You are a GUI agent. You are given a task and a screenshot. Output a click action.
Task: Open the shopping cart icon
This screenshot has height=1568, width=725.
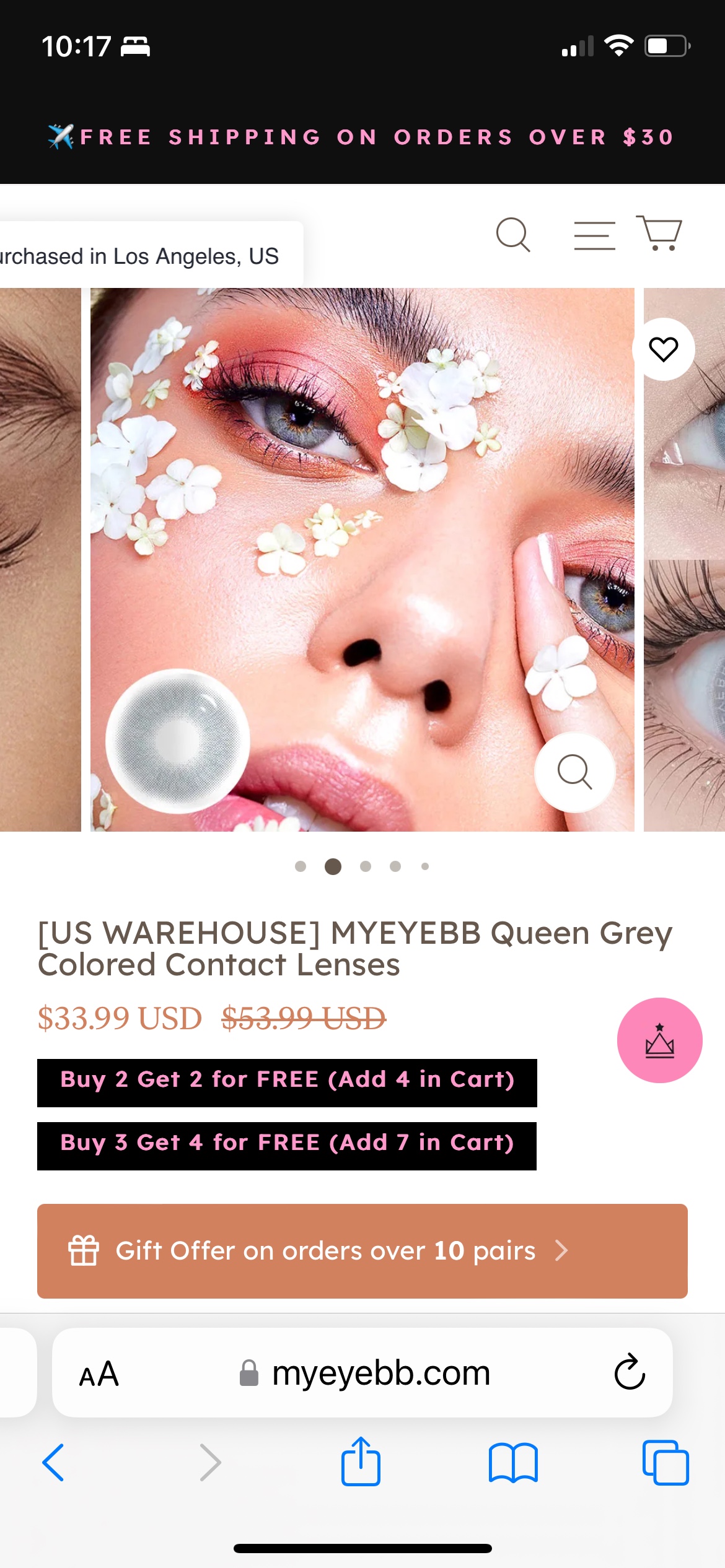coord(659,233)
